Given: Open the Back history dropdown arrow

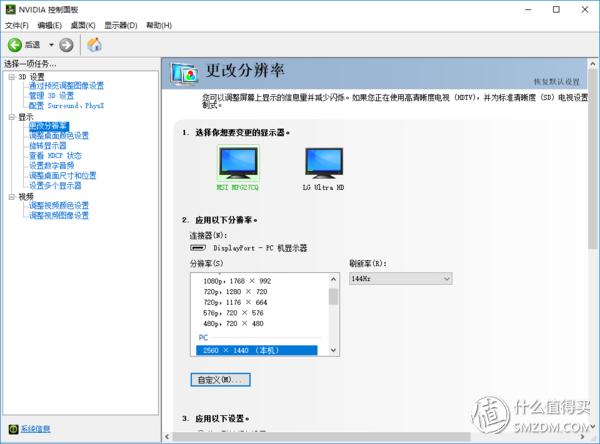Looking at the screenshot, I should [51, 45].
